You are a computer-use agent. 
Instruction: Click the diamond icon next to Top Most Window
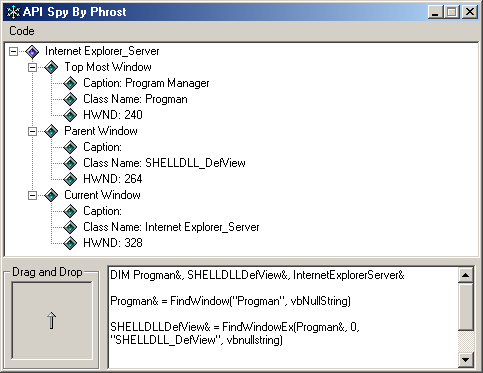[x=51, y=67]
